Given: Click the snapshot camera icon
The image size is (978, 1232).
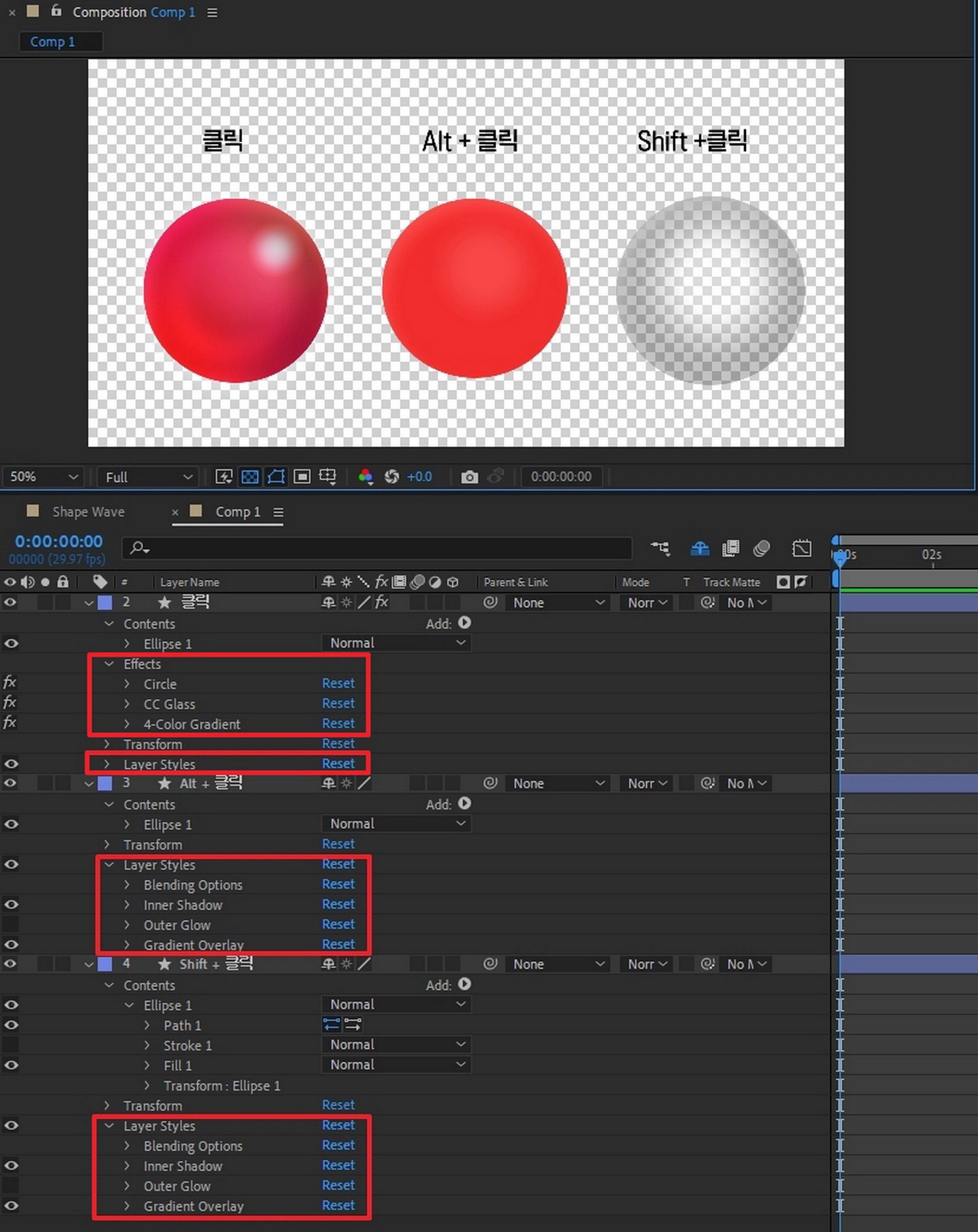Looking at the screenshot, I should (x=469, y=477).
